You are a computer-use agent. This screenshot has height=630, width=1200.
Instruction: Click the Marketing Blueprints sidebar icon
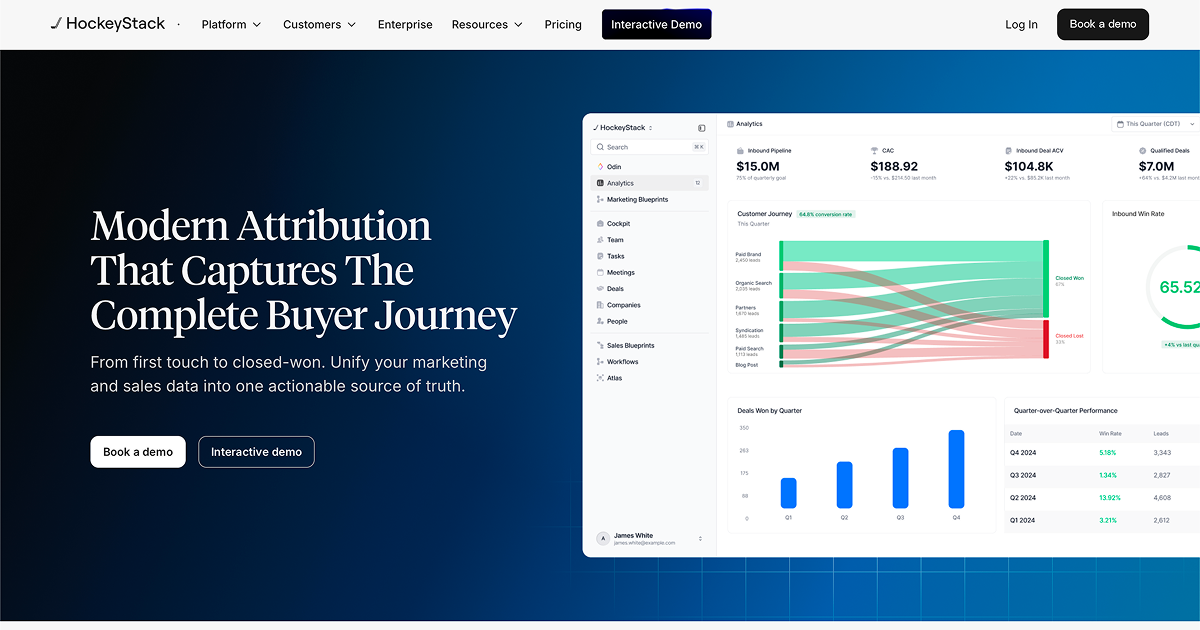point(600,200)
